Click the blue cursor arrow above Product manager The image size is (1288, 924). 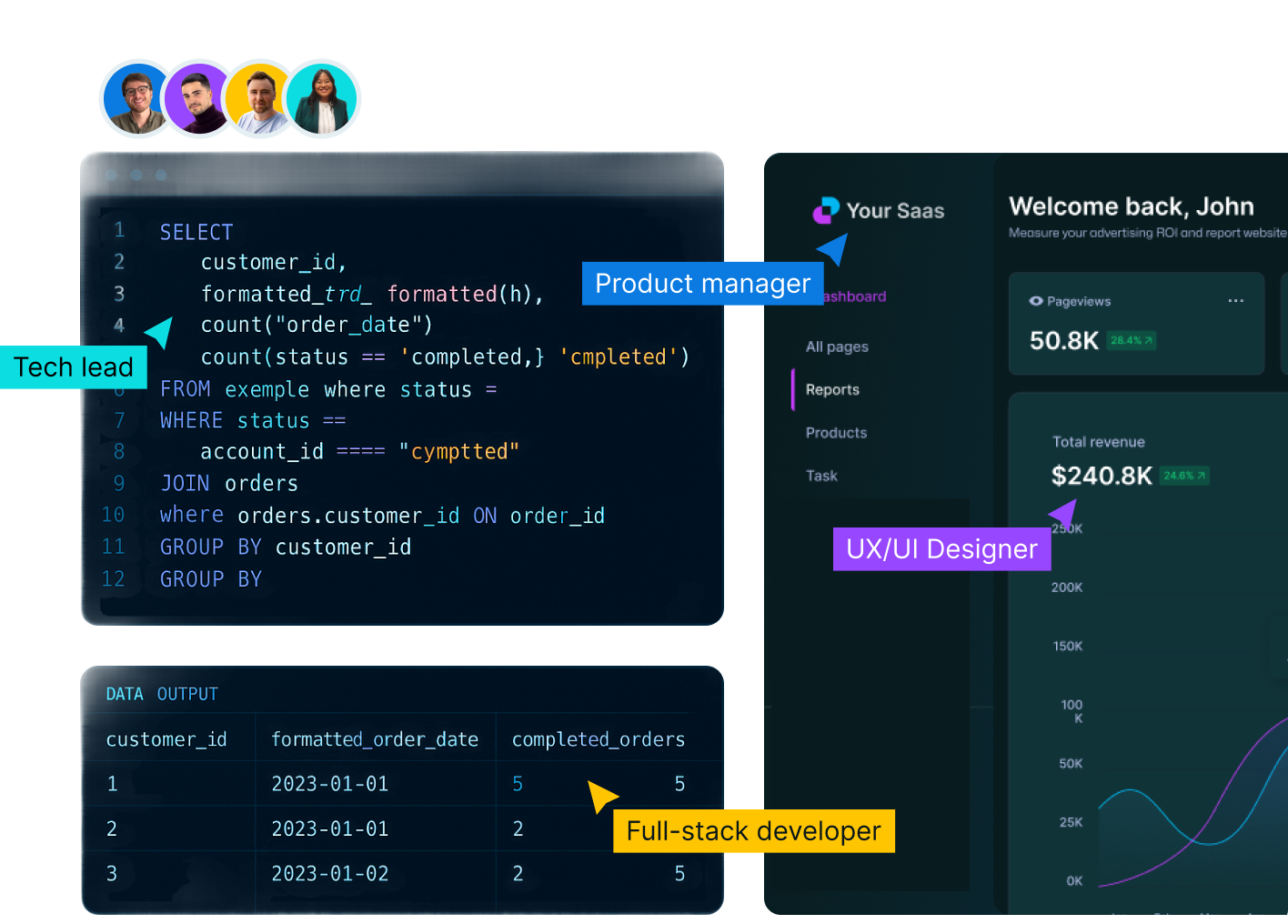coord(833,248)
